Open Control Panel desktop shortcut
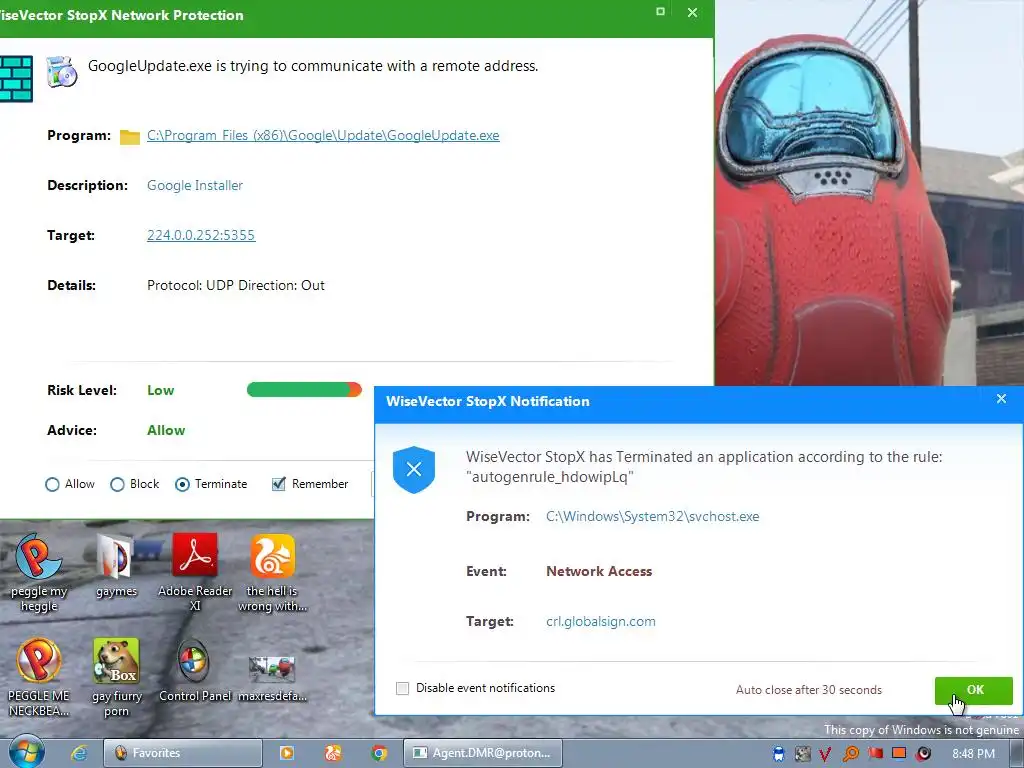This screenshot has width=1024, height=768. point(195,671)
